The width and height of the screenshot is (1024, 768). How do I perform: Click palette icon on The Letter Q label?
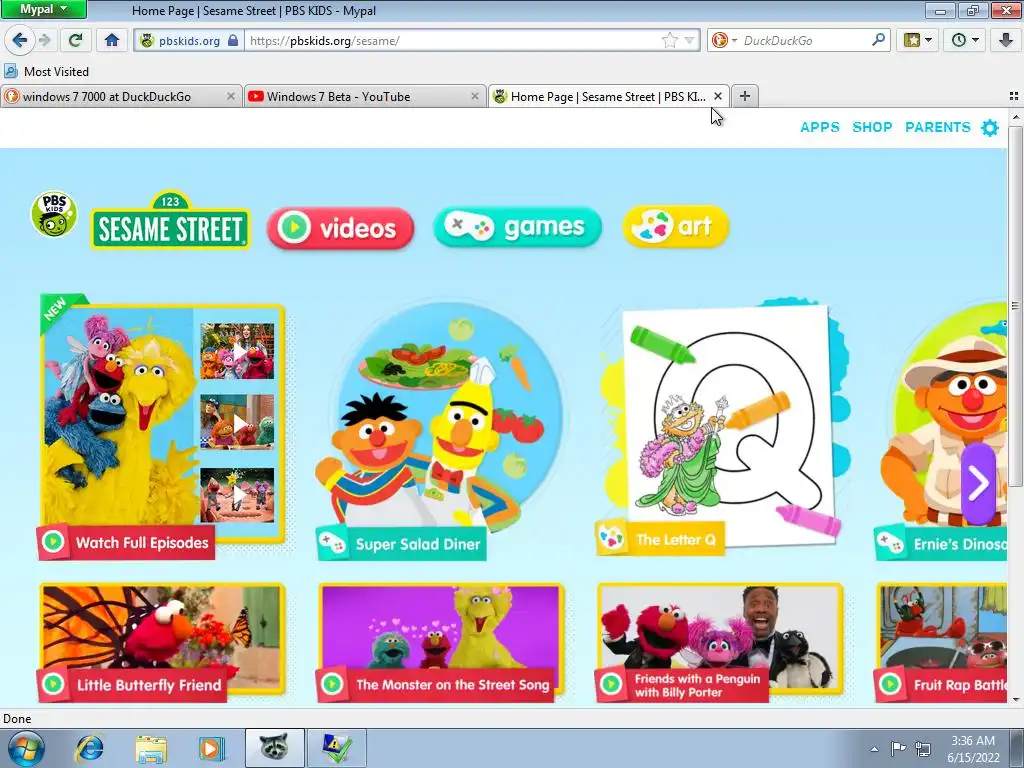pos(612,539)
